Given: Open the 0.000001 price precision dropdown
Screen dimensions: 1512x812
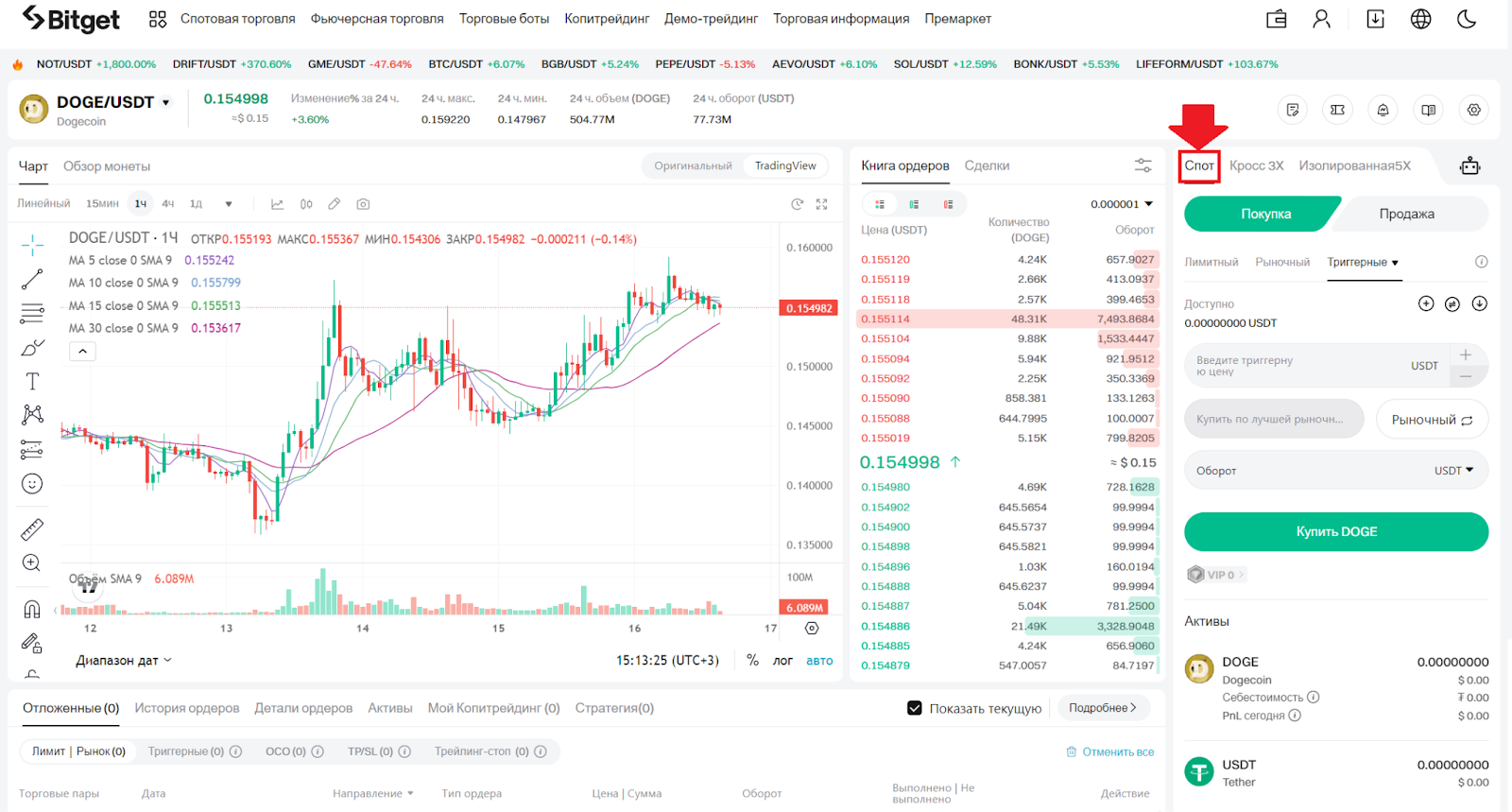Looking at the screenshot, I should pos(1122,204).
